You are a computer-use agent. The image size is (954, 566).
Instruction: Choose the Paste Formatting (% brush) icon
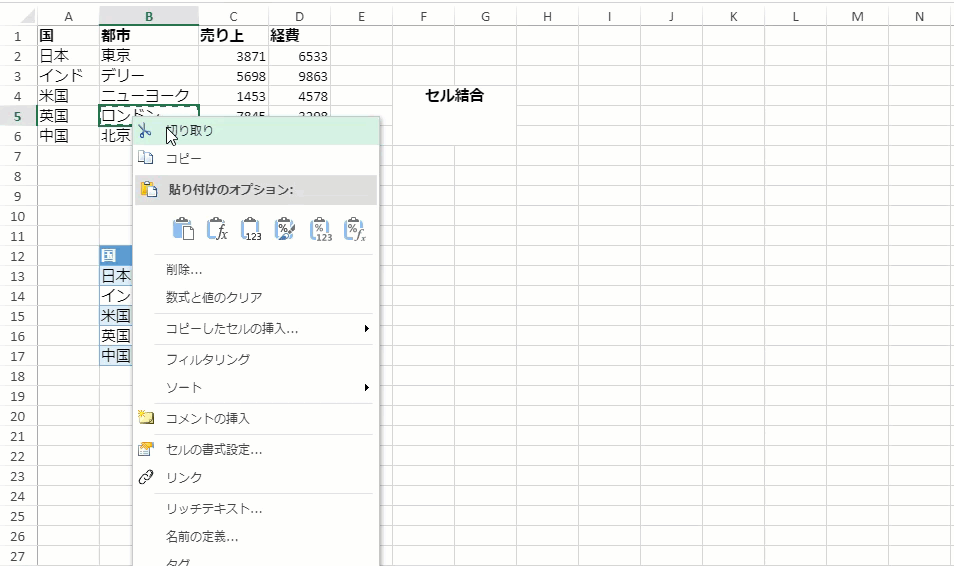285,229
